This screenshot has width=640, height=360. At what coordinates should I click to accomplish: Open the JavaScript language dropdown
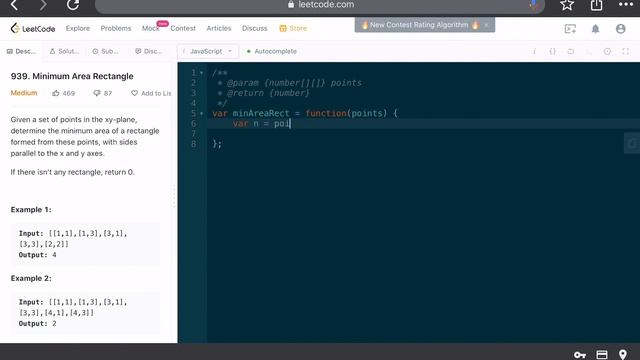coord(207,51)
